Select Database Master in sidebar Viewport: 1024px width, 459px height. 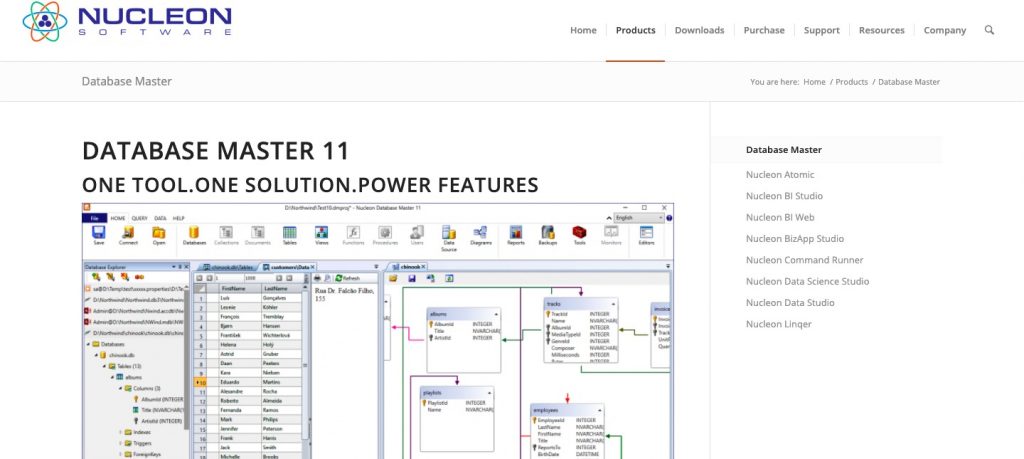coord(784,150)
